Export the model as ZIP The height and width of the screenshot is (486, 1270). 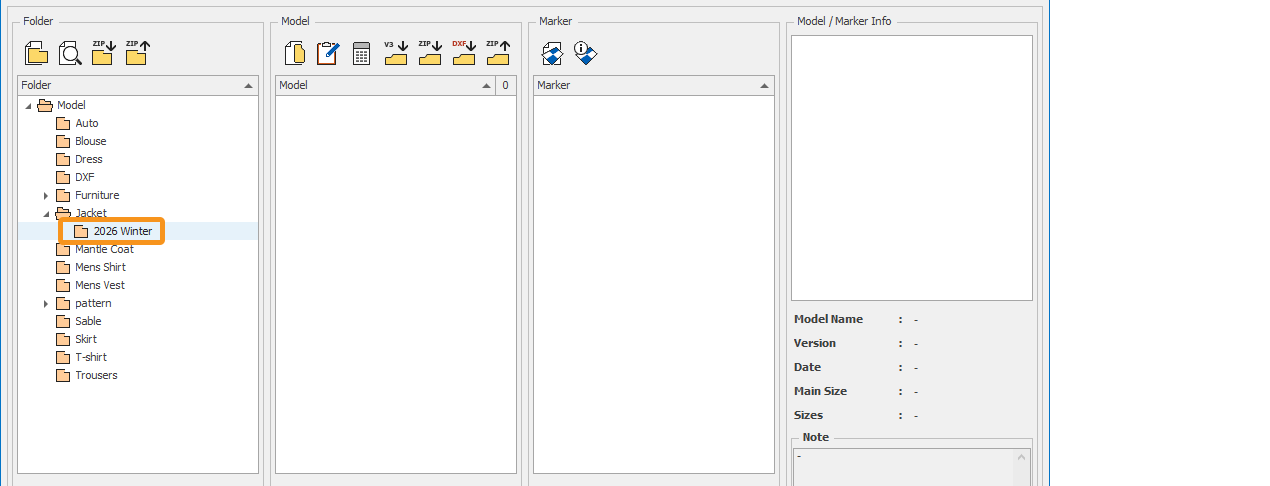[498, 53]
